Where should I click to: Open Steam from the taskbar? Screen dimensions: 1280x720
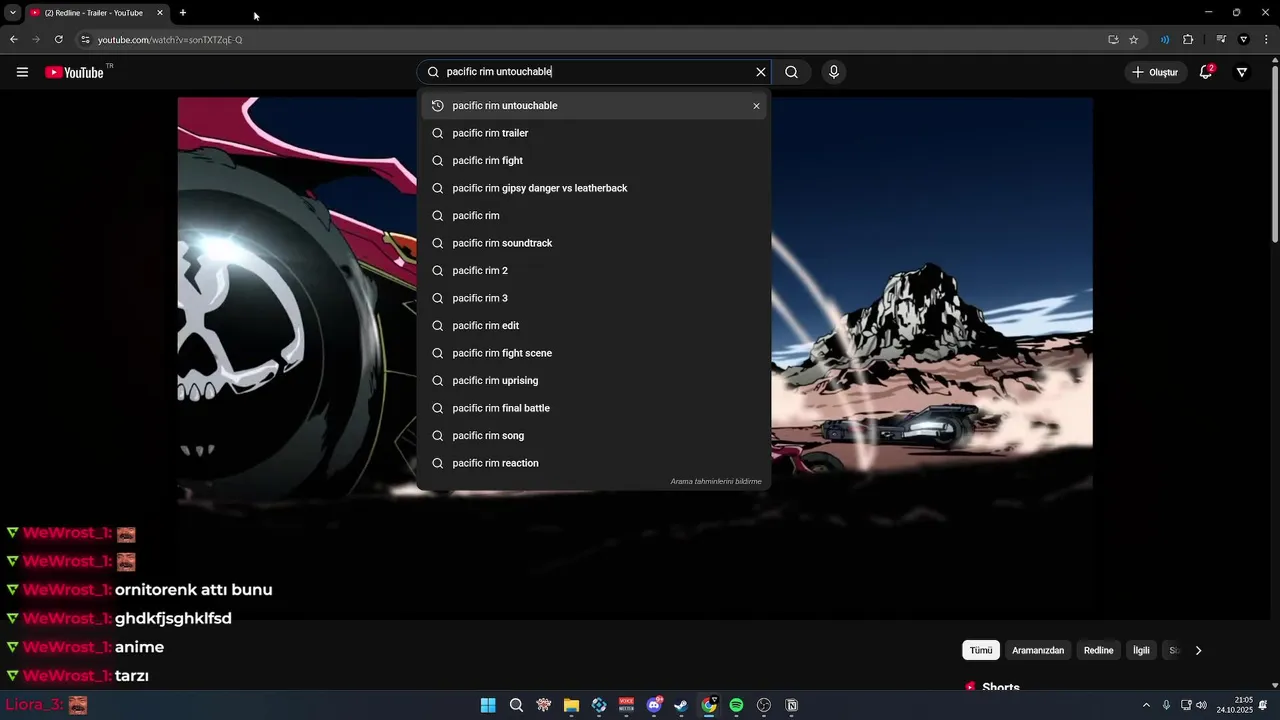pyautogui.click(x=681, y=705)
